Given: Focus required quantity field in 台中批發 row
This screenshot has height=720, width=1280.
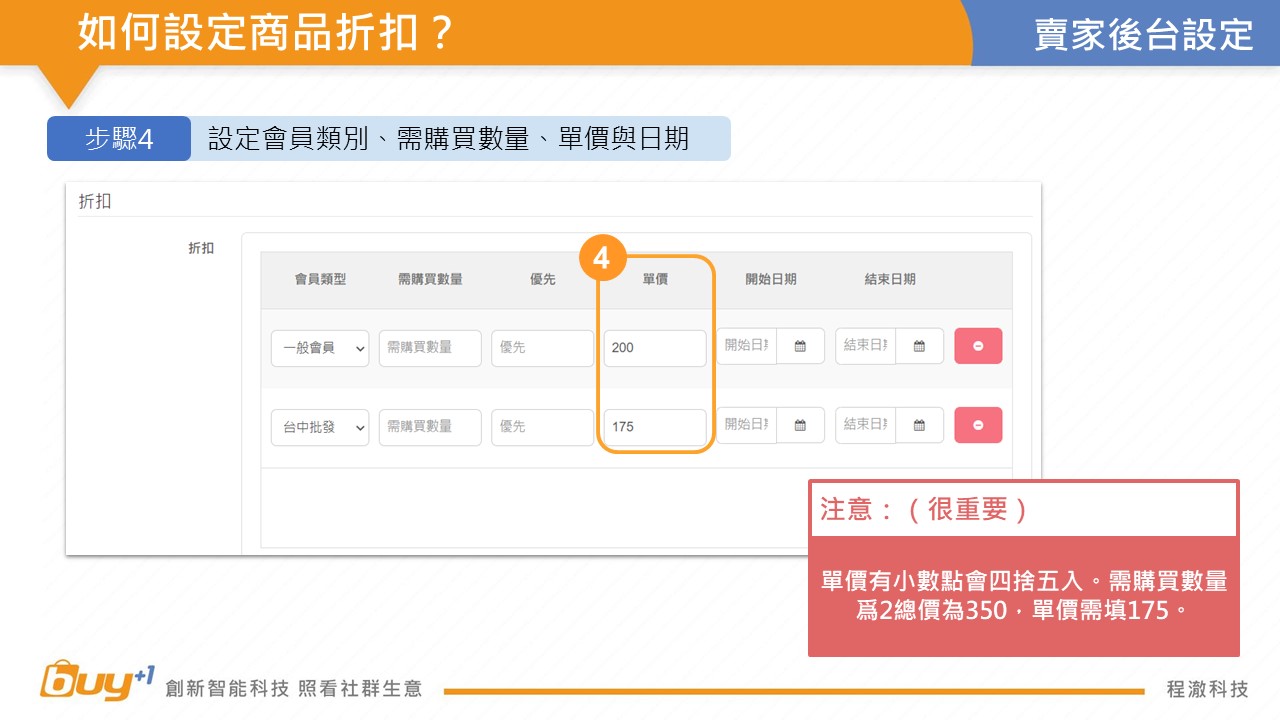Looking at the screenshot, I should point(430,427).
